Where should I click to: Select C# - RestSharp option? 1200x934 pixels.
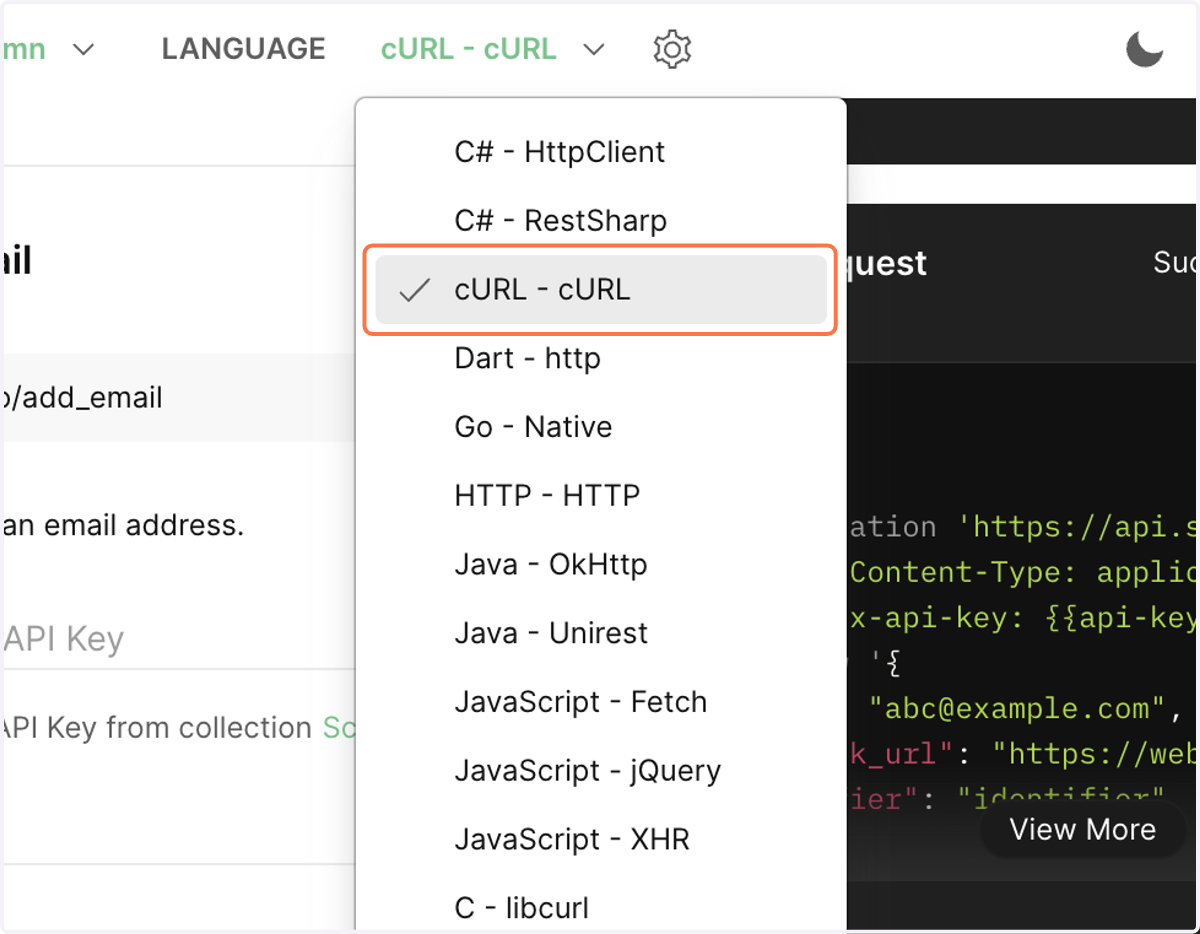600,221
